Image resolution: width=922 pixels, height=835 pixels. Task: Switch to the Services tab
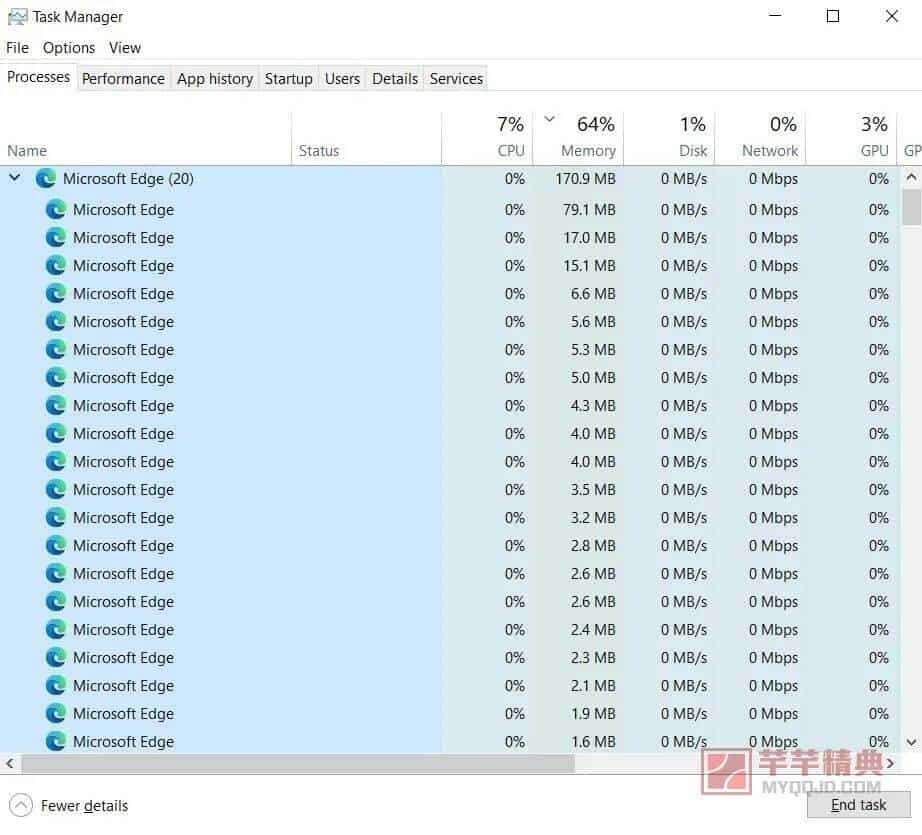(x=456, y=79)
